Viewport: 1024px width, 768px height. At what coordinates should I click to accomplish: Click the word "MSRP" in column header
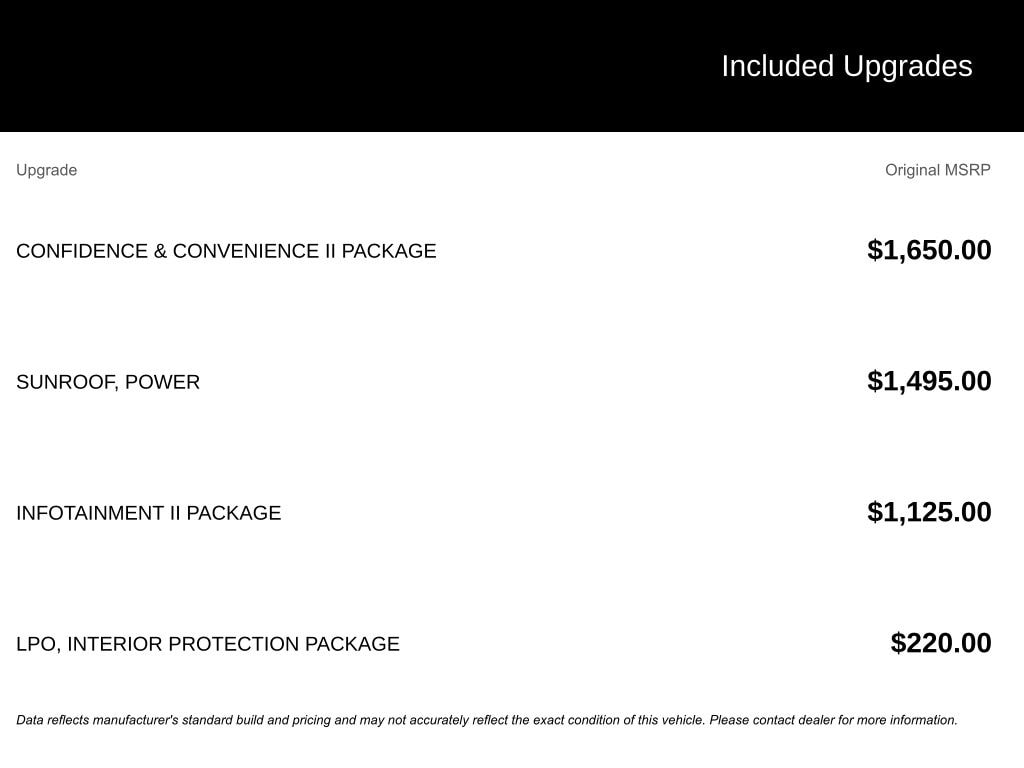(968, 170)
